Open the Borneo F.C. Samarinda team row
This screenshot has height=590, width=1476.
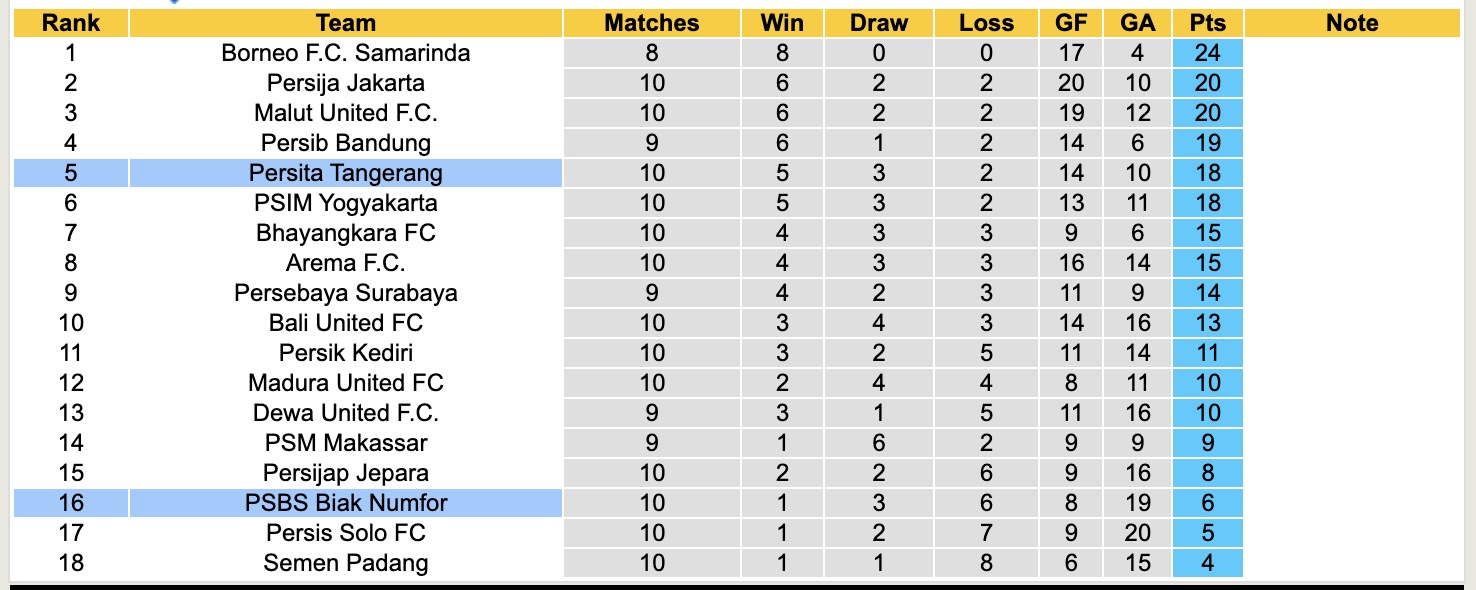[345, 53]
